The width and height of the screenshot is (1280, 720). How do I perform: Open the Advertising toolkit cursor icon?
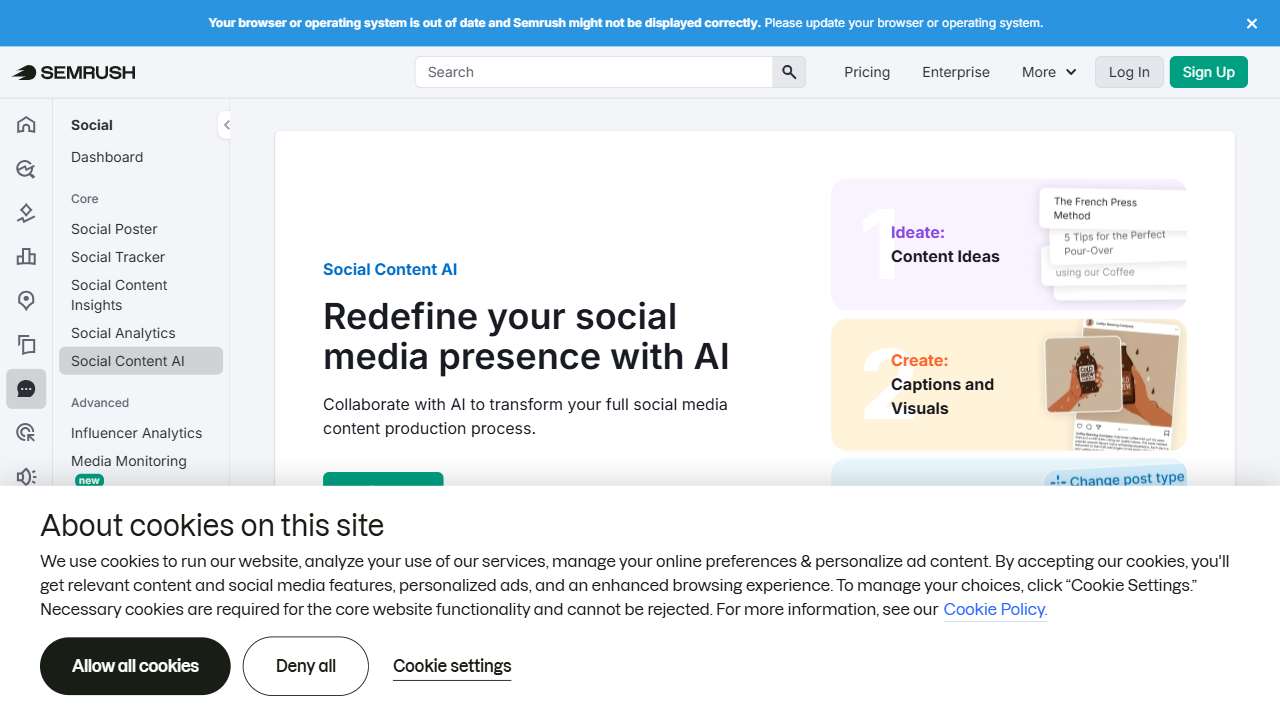[25, 432]
